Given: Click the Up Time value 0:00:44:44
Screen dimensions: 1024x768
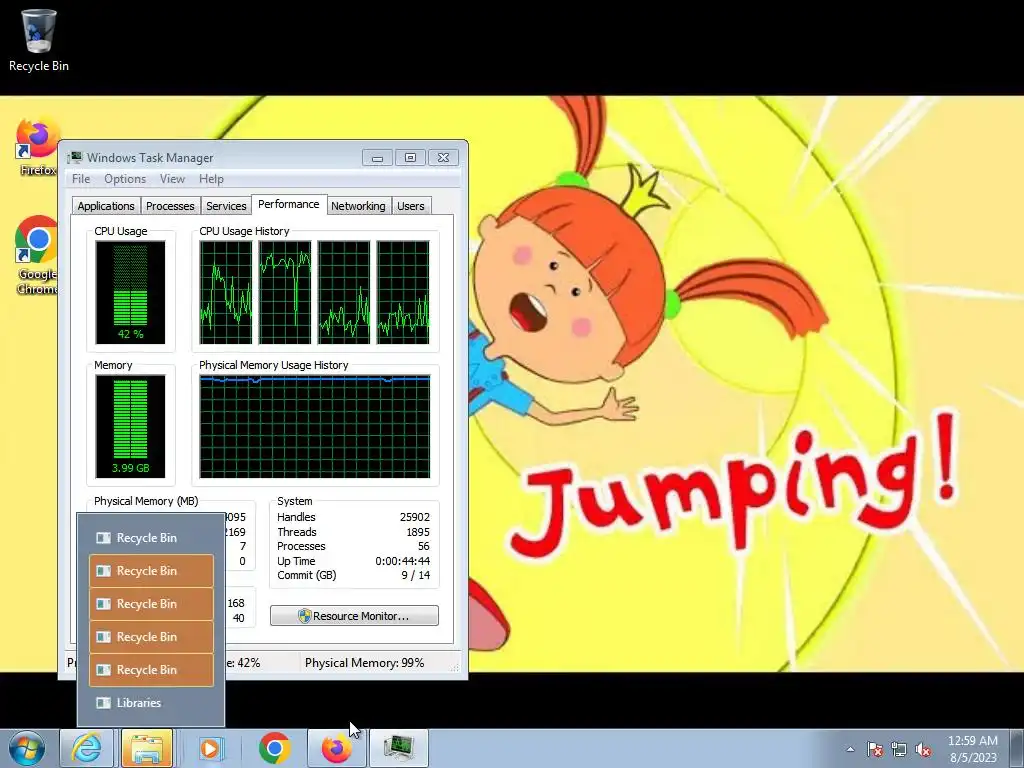Looking at the screenshot, I should coord(402,561).
